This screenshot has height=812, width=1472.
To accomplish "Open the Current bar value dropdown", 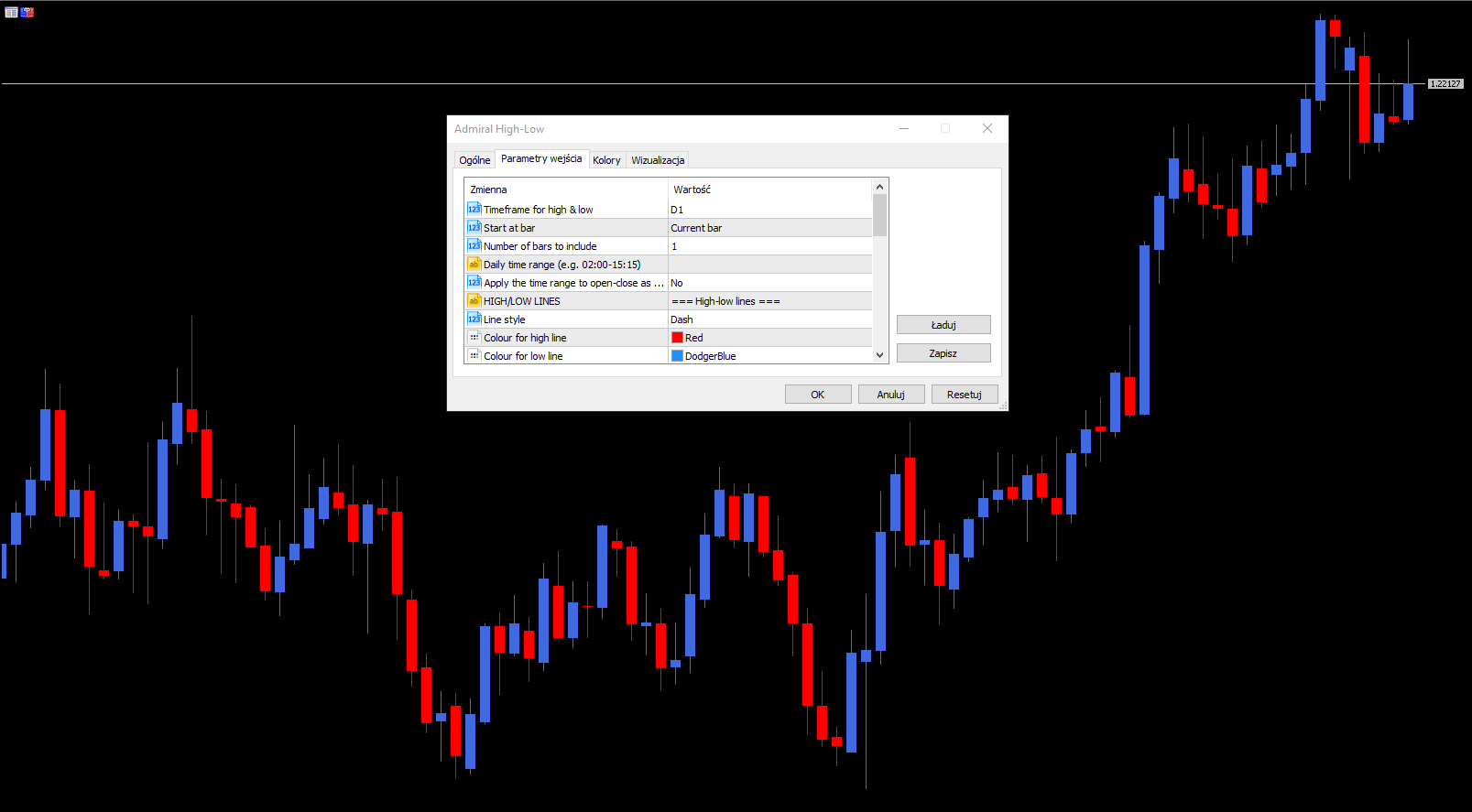I will click(769, 228).
